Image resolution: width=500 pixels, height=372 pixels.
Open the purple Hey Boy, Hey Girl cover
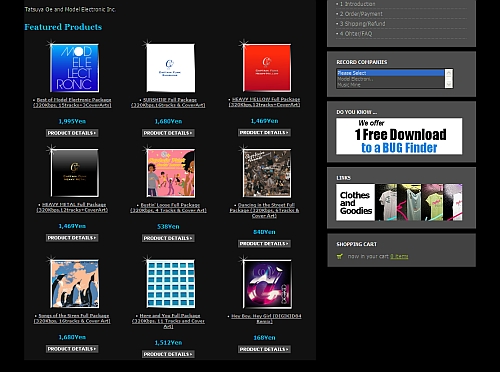pyautogui.click(x=267, y=284)
